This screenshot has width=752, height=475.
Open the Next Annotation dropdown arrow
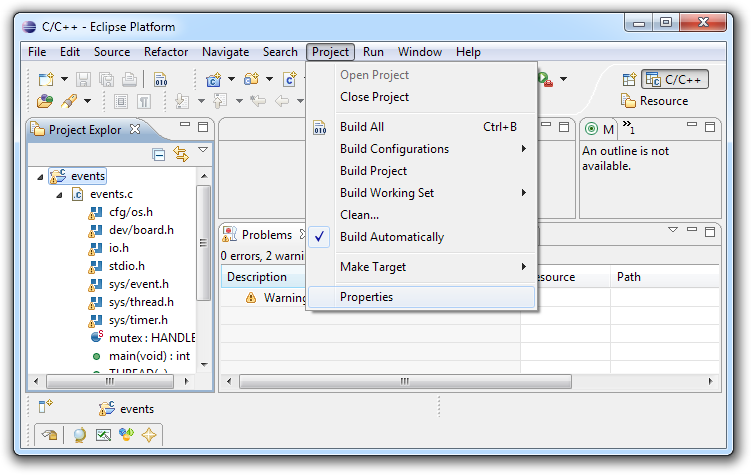(x=201, y=101)
